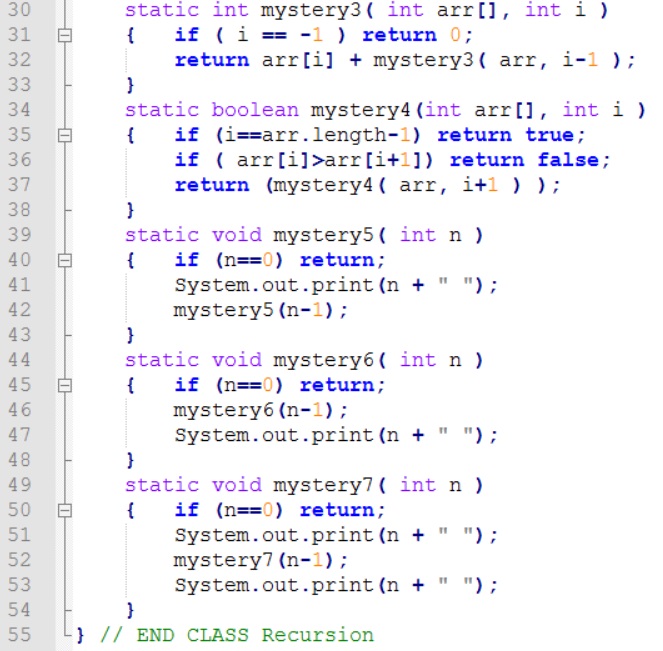Viewport: 663px width, 651px height.
Task: Click mystery6 method name on line 44
Action: 323,361
